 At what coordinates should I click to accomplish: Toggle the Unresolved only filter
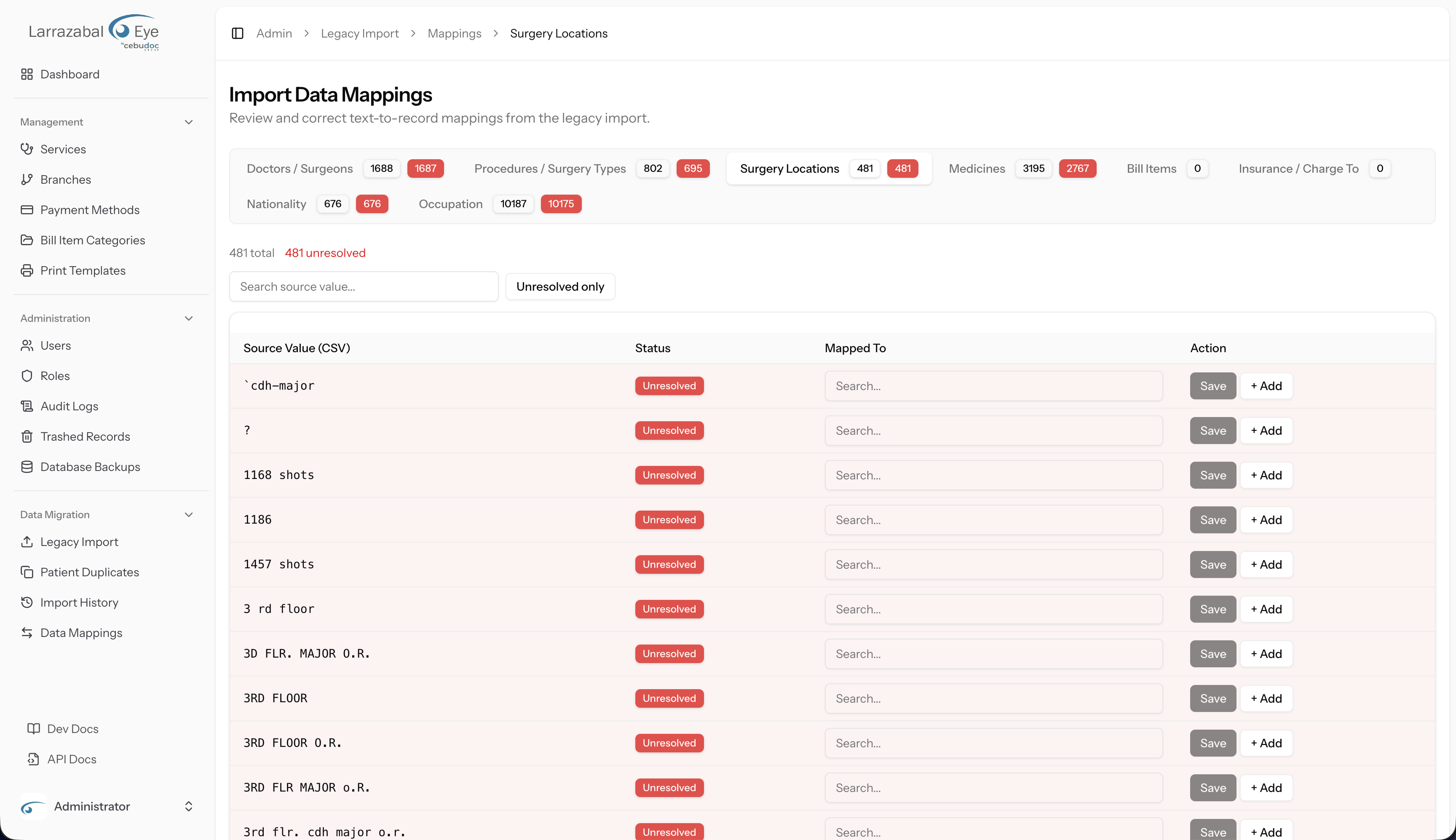[560, 287]
